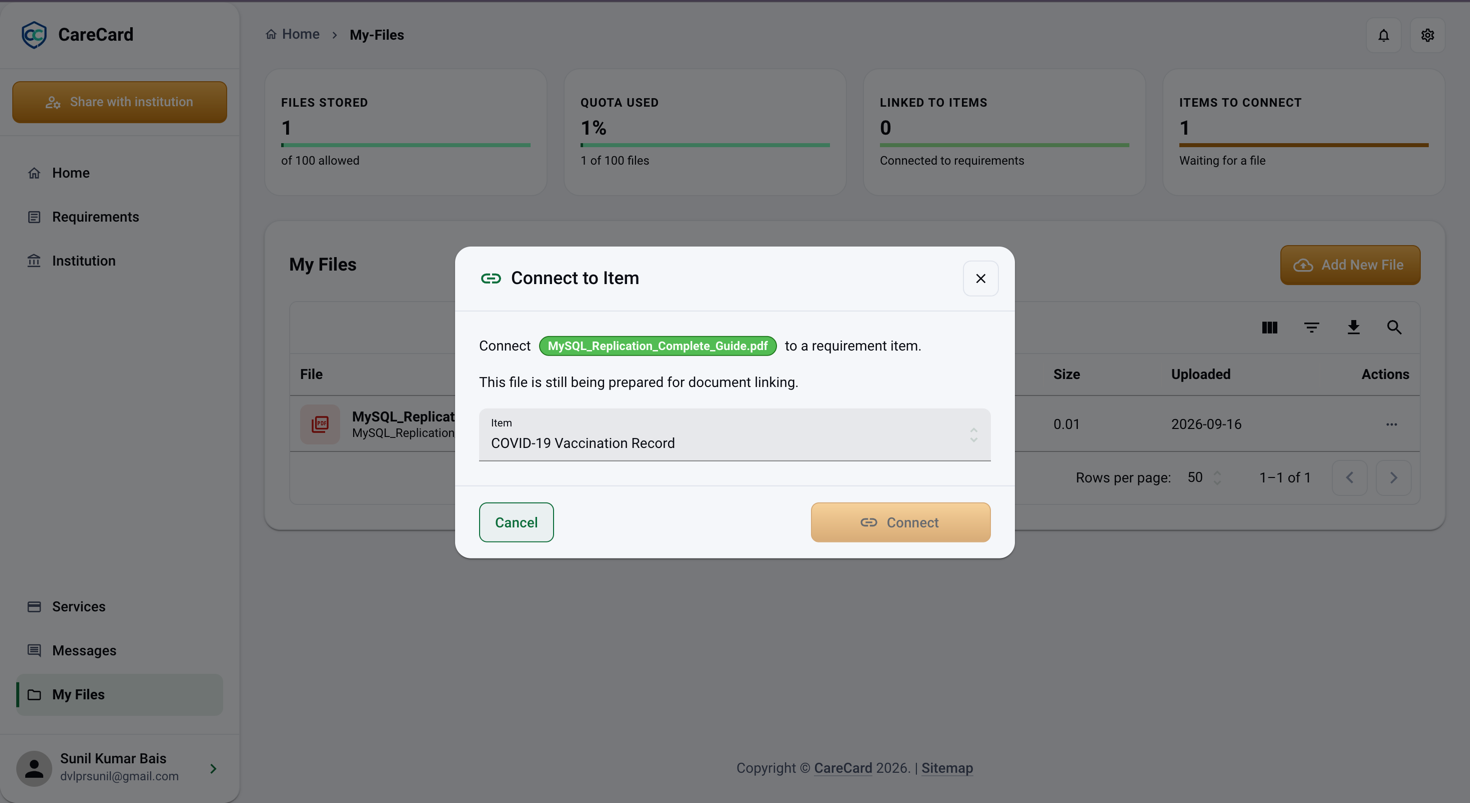The image size is (1470, 803).
Task: Open Messages in the sidebar
Action: pyautogui.click(x=120, y=651)
